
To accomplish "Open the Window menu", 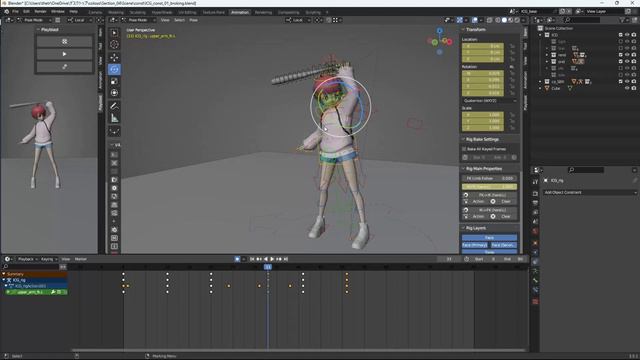I will pos(58,11).
